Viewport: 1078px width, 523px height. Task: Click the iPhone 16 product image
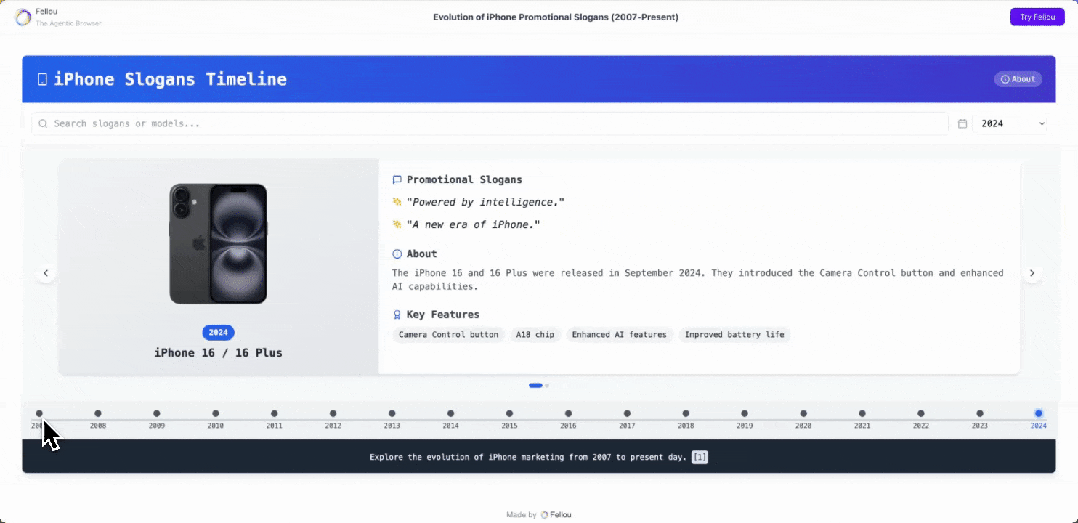pos(218,243)
